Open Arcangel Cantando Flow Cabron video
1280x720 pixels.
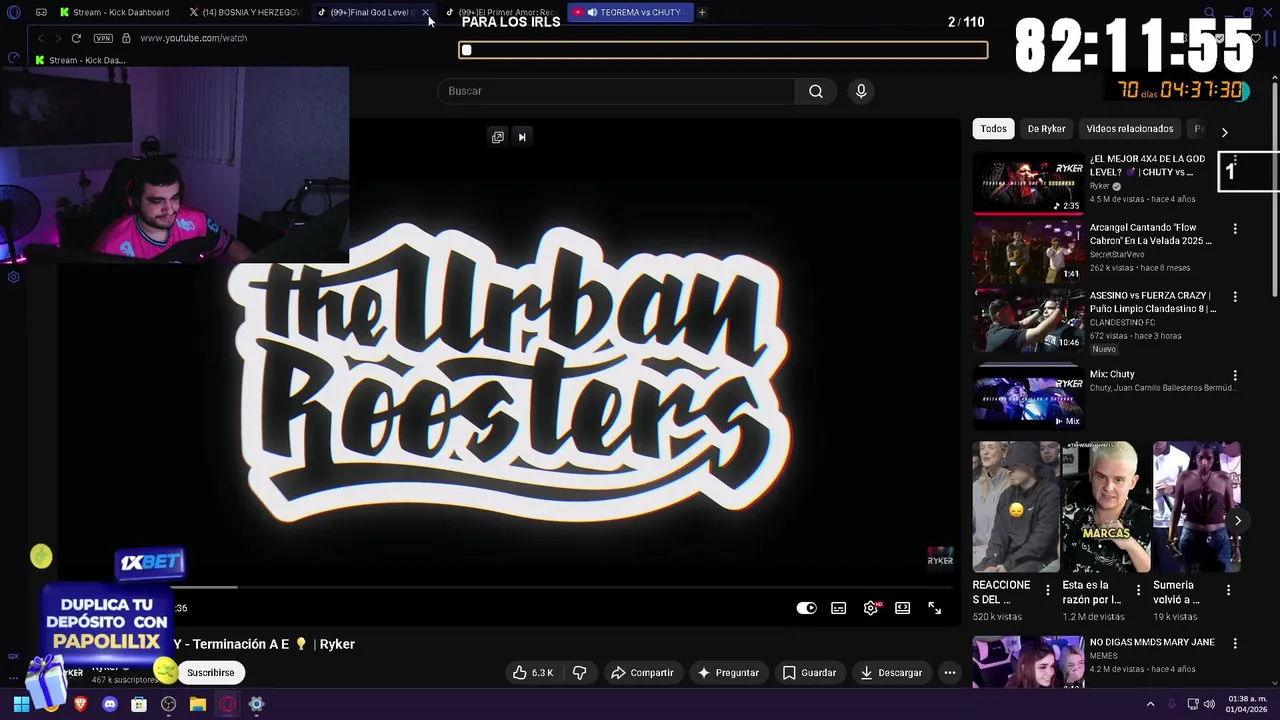click(1028, 251)
